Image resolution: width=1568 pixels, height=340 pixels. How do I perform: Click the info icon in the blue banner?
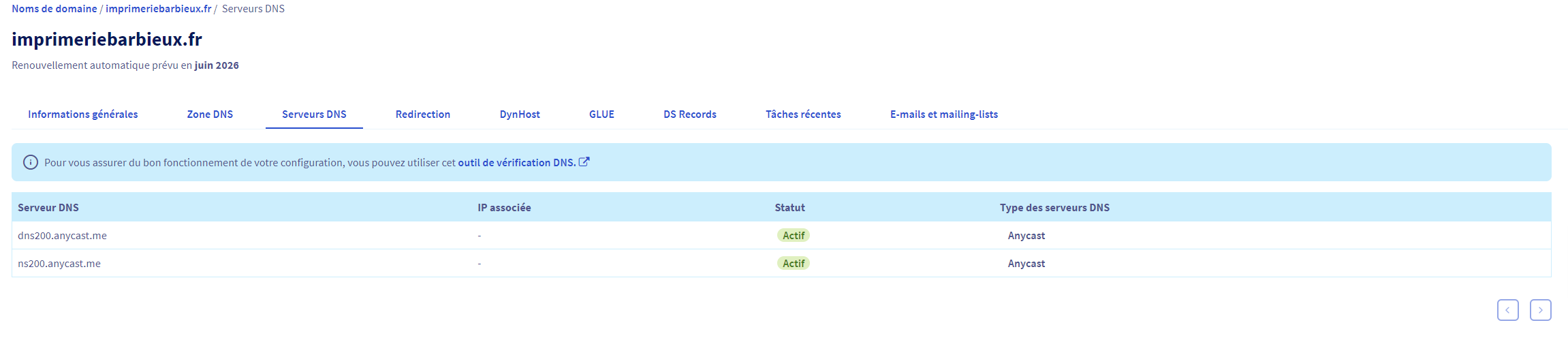pos(30,162)
